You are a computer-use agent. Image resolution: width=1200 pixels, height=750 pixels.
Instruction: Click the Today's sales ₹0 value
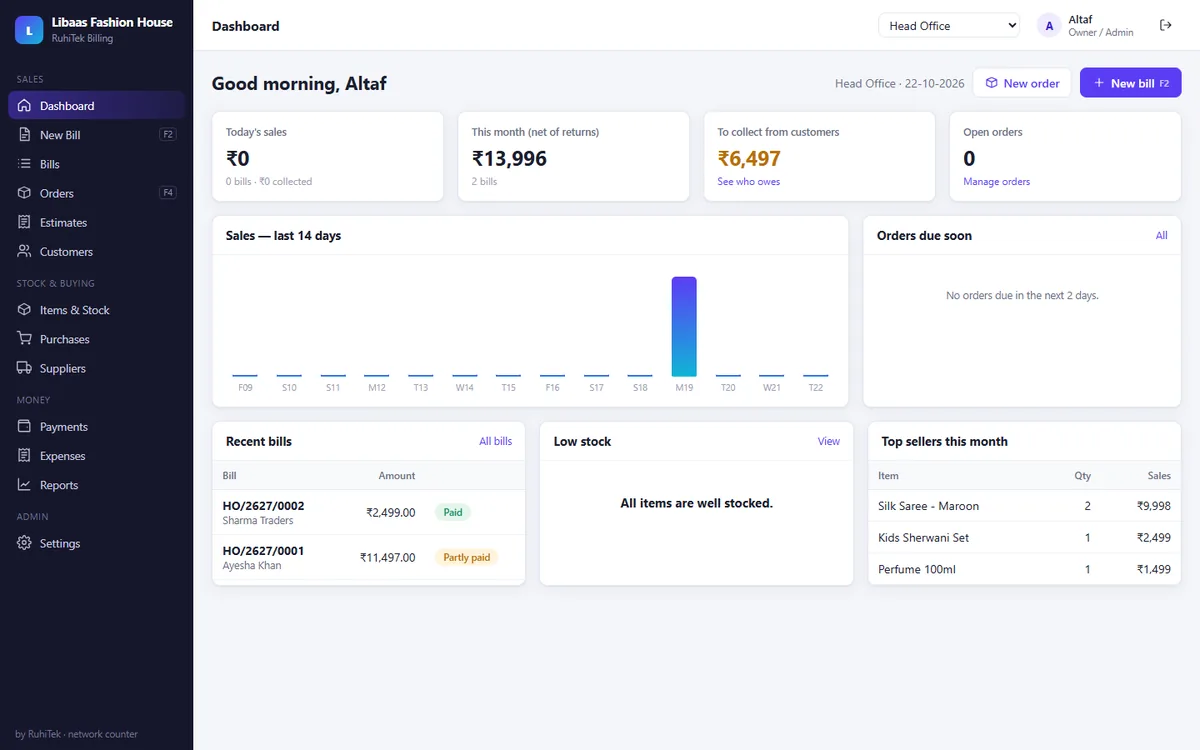tap(238, 158)
